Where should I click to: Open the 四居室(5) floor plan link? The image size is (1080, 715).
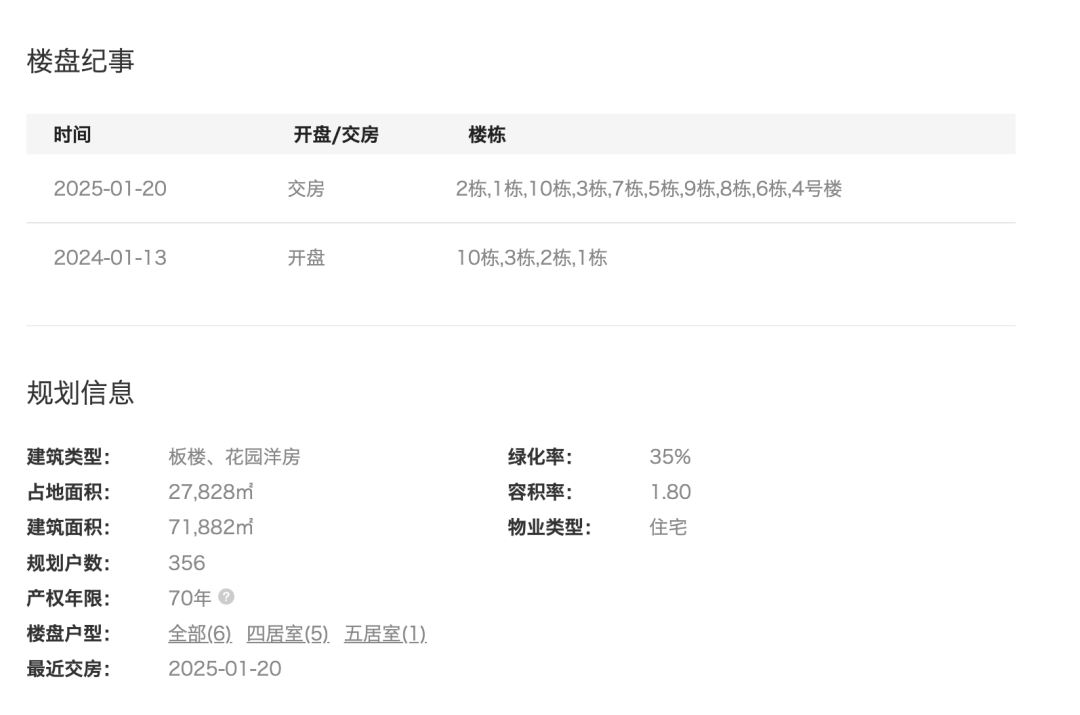tap(288, 634)
